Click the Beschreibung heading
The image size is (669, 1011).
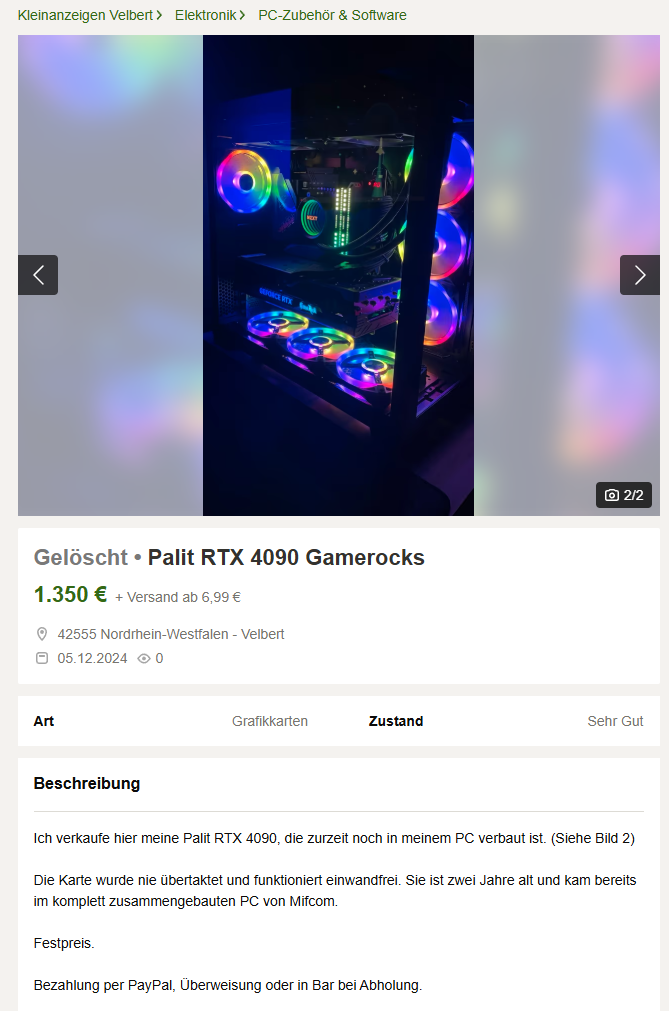click(x=87, y=783)
